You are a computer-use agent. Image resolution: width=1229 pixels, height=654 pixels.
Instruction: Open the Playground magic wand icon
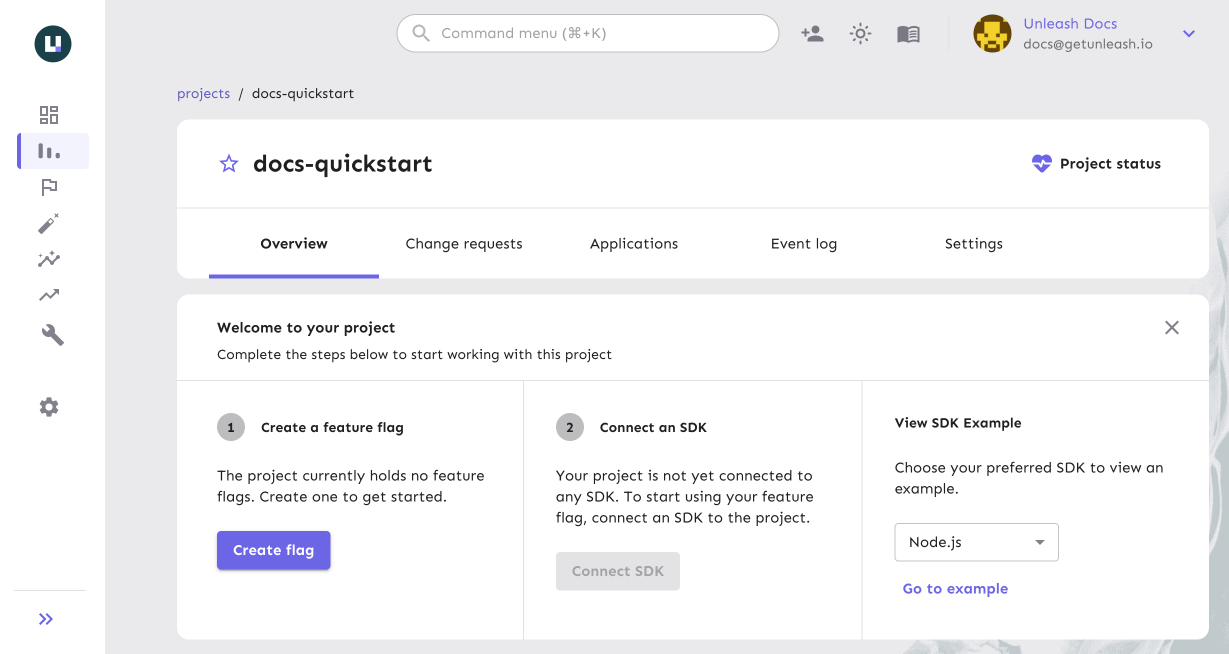coord(48,223)
